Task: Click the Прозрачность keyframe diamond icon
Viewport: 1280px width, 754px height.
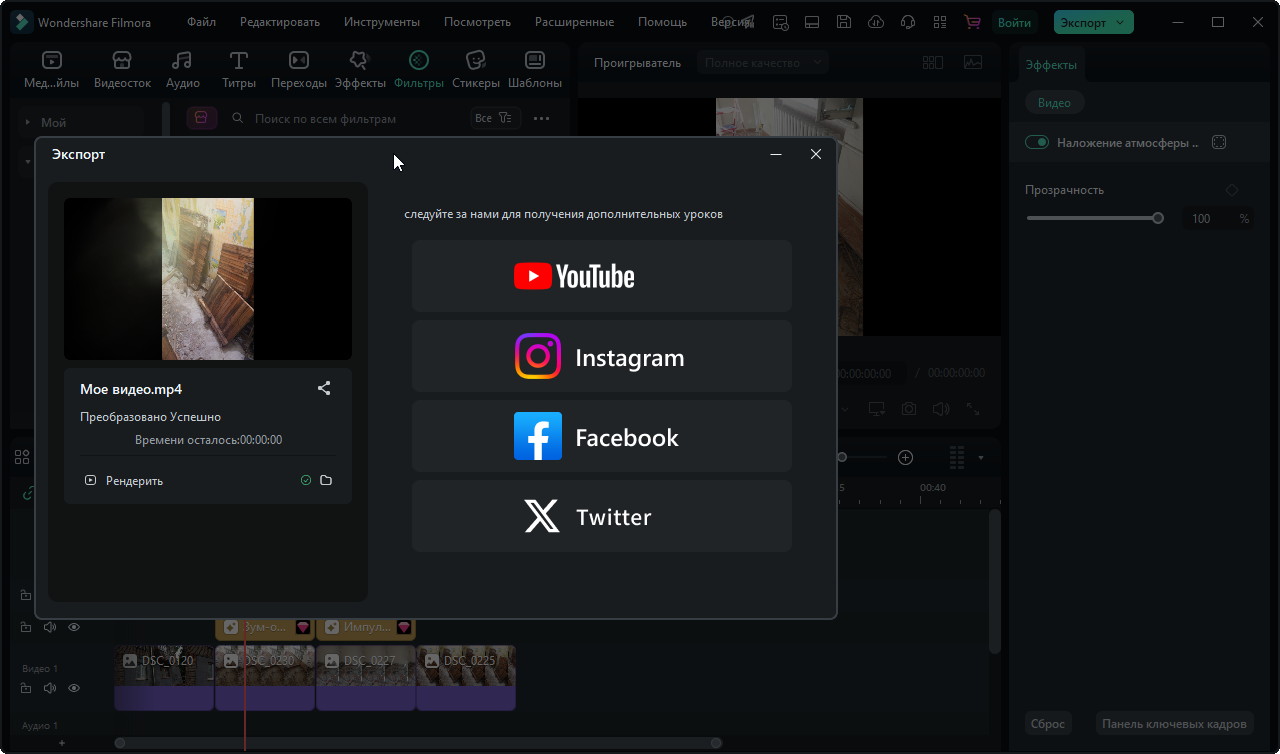Action: 1232,189
